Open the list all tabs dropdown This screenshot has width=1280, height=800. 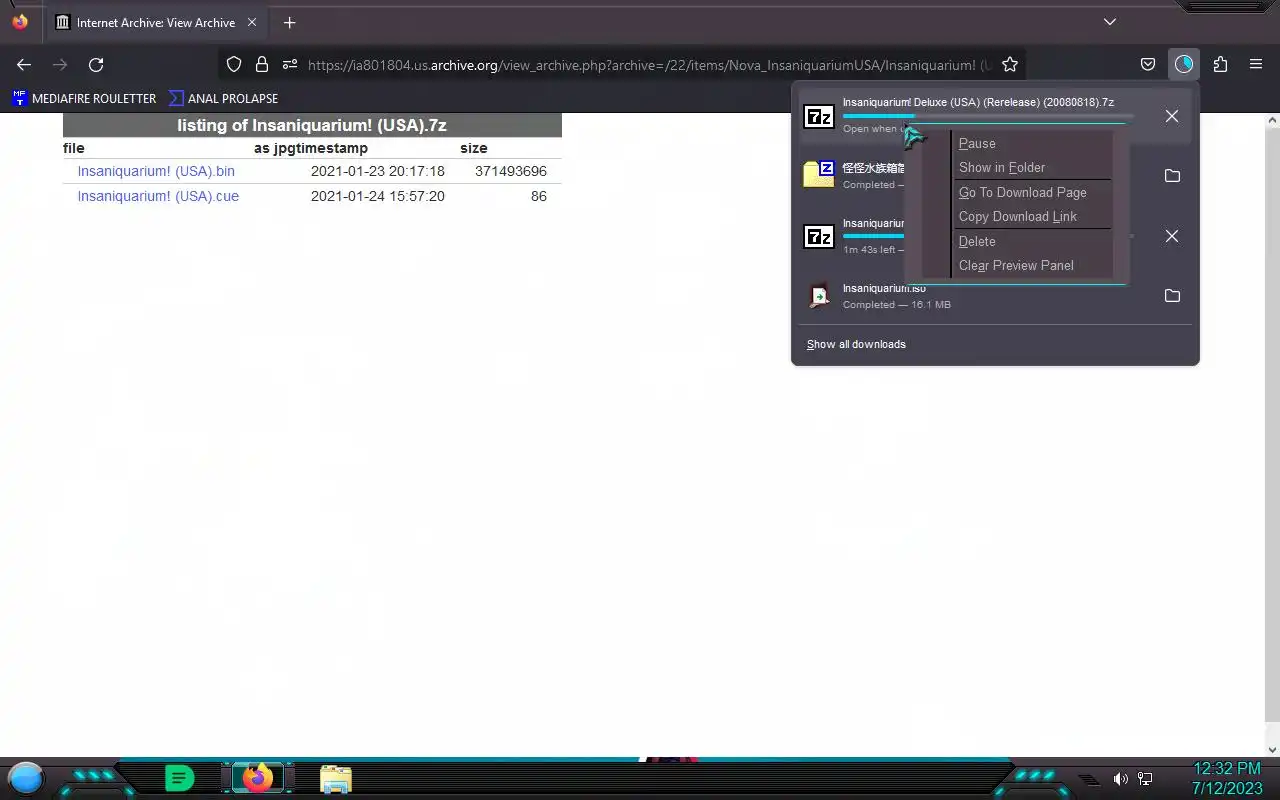pos(1110,22)
